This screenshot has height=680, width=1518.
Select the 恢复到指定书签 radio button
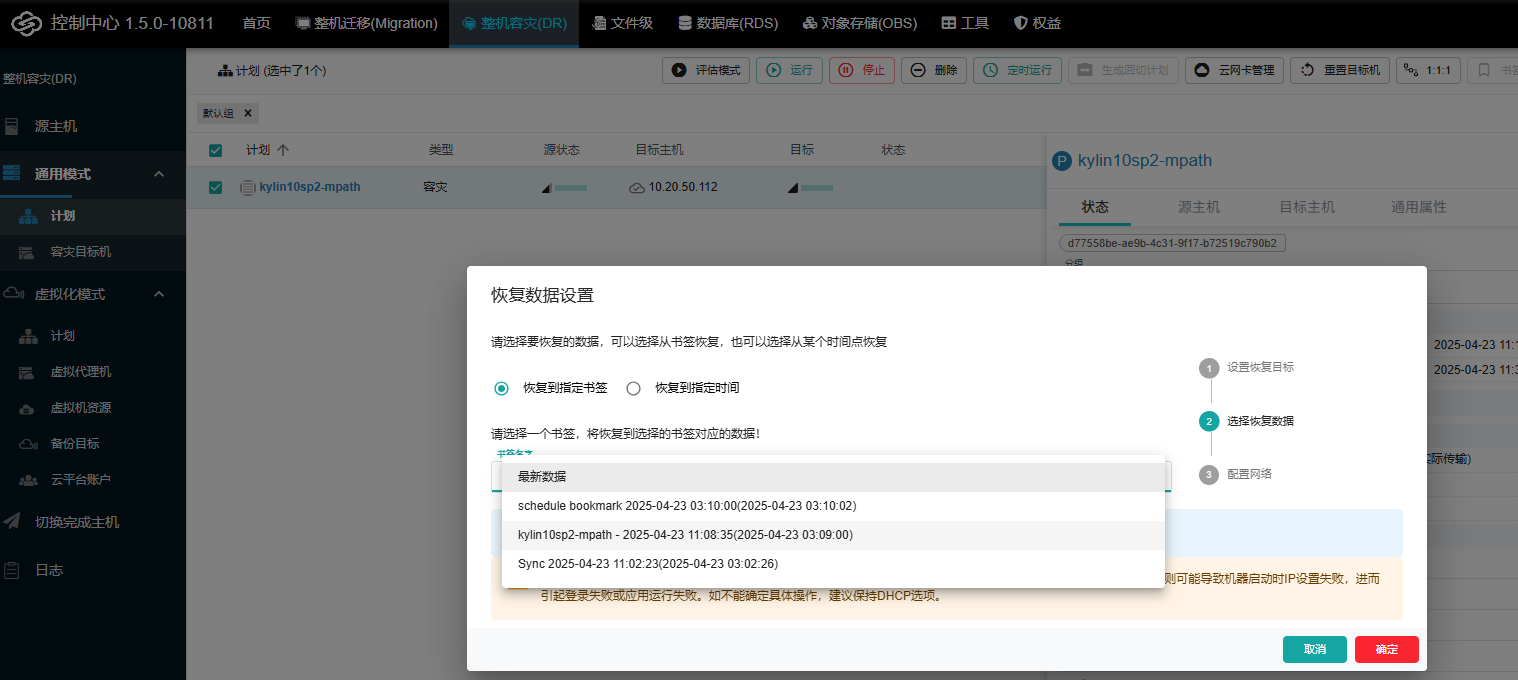502,388
